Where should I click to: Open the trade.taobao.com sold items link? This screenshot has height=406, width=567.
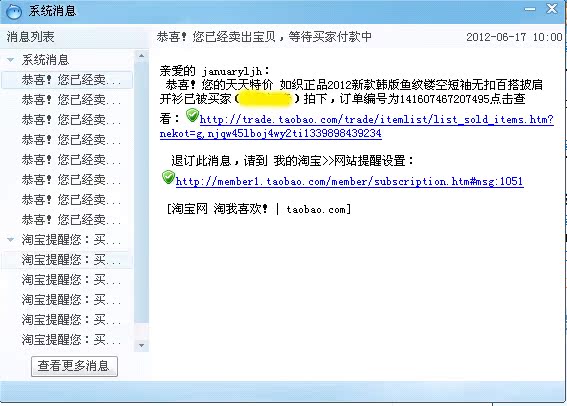pyautogui.click(x=357, y=126)
